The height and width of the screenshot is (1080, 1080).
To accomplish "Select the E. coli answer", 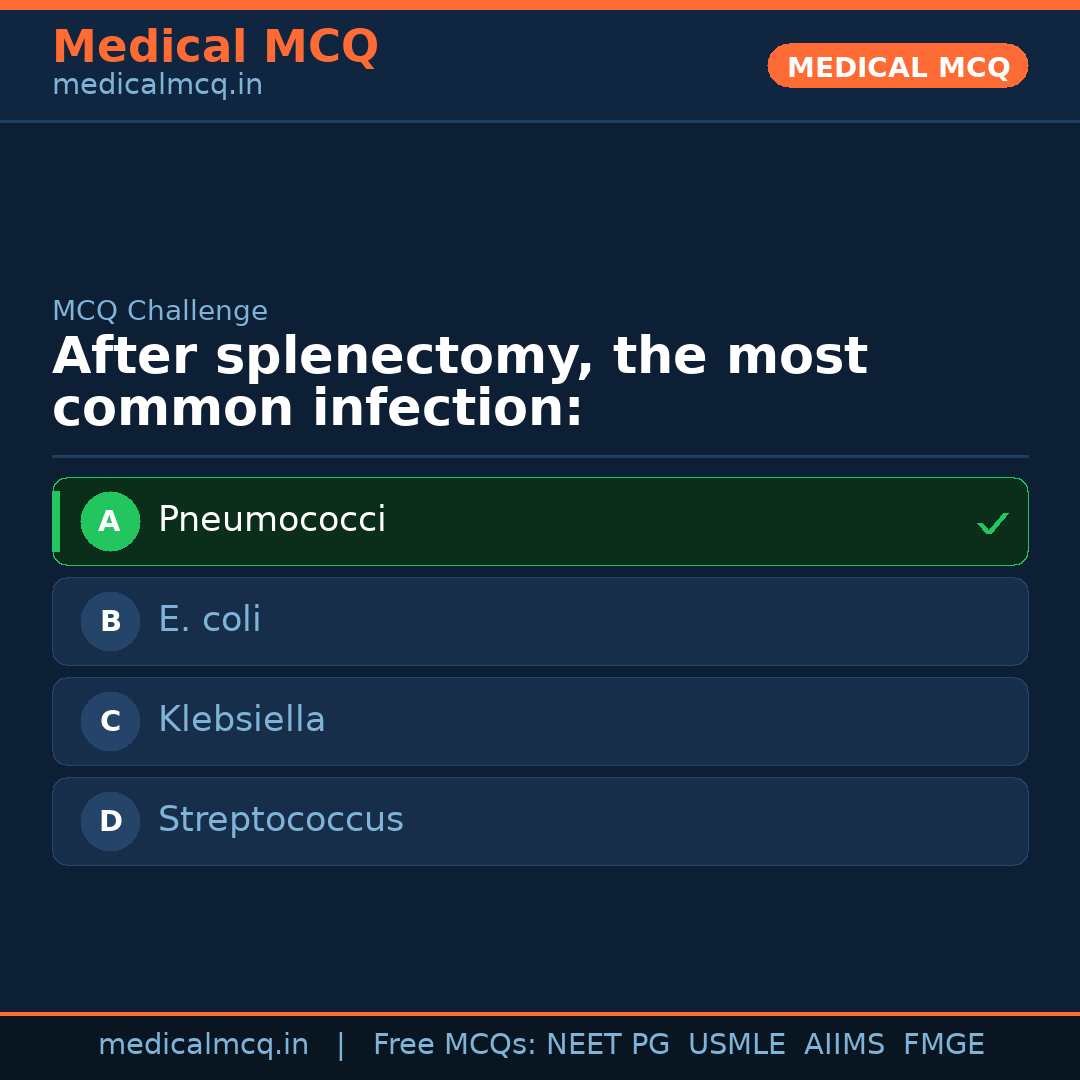I will [209, 620].
